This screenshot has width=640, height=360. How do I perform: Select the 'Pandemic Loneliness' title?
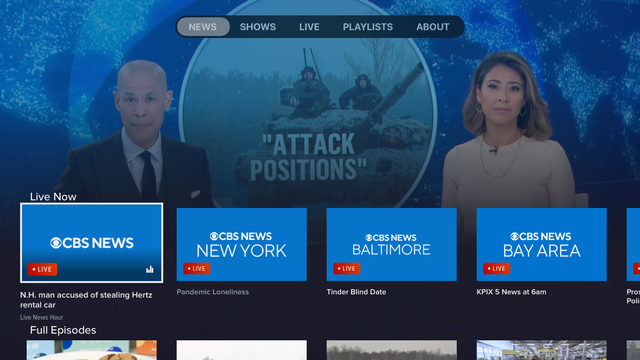pos(213,292)
